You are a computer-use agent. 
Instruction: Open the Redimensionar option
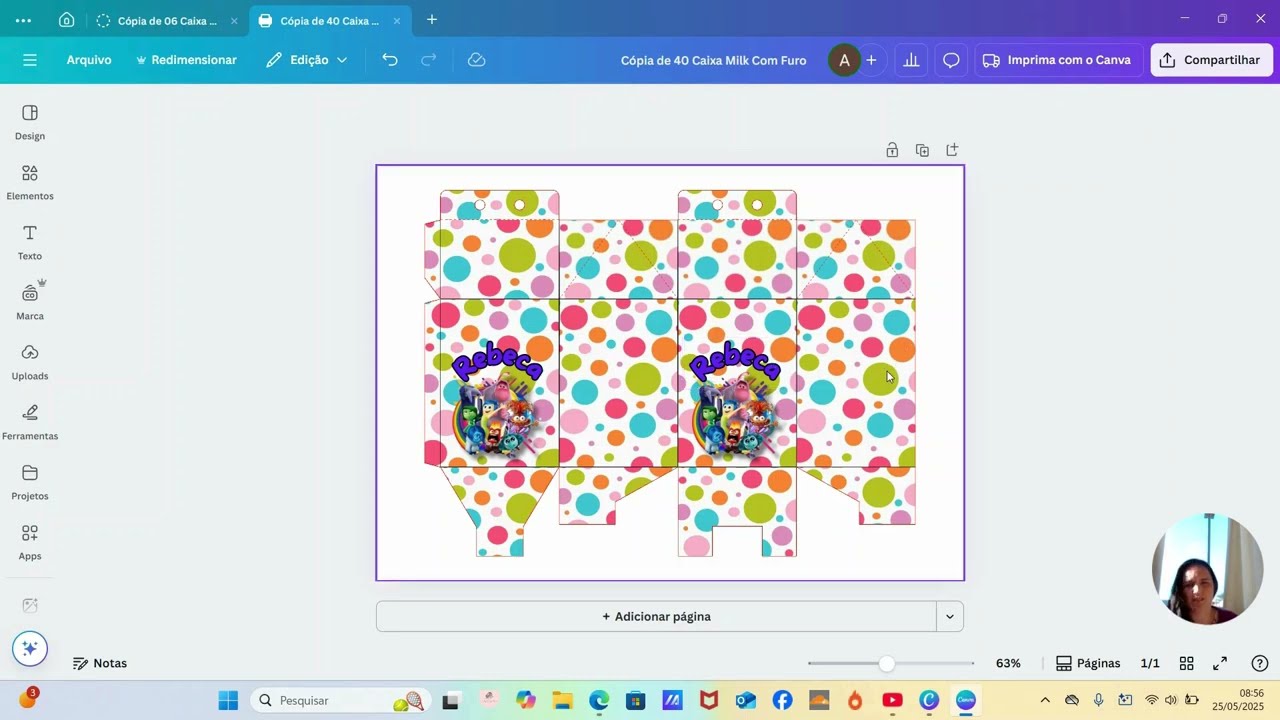(x=186, y=60)
